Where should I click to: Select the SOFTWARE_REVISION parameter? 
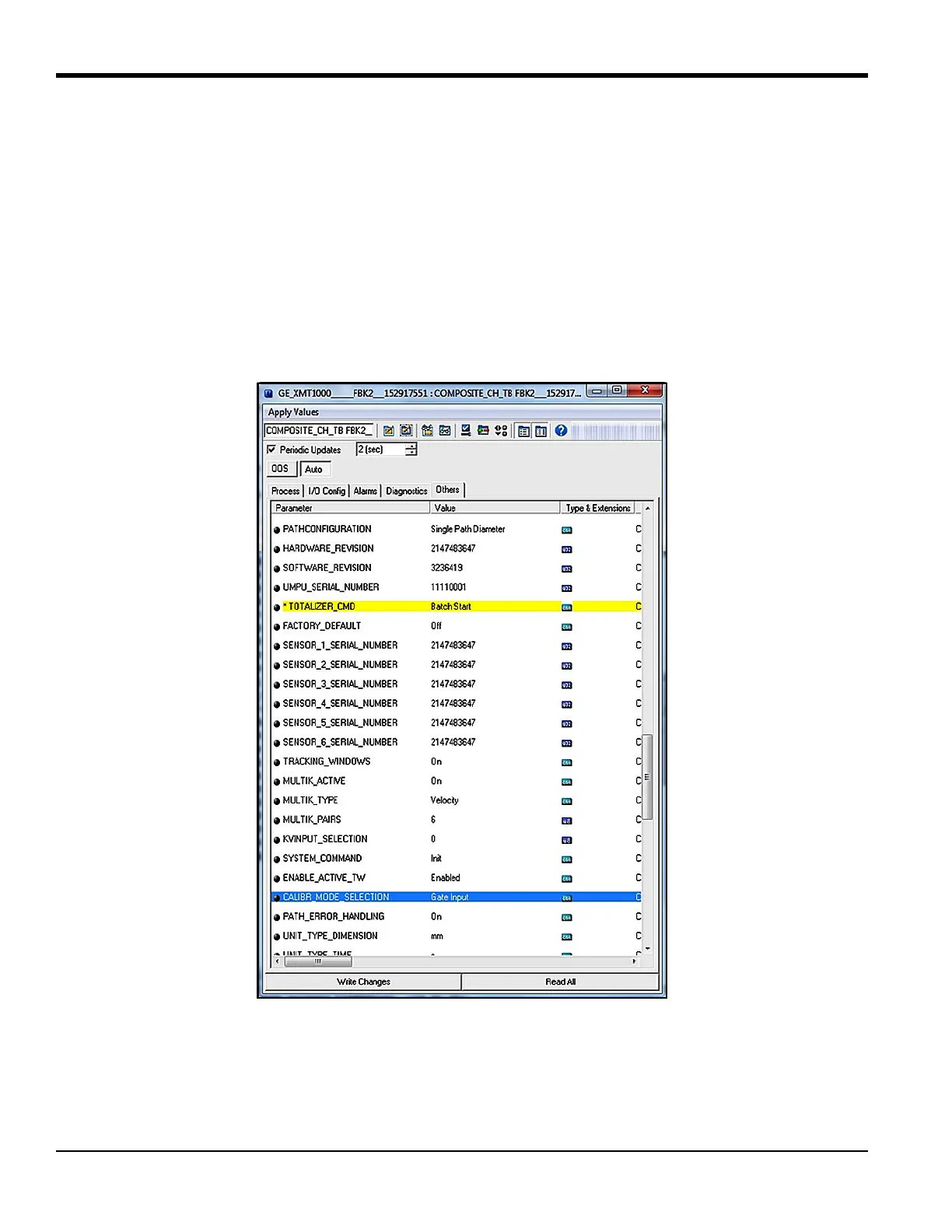tap(327, 568)
